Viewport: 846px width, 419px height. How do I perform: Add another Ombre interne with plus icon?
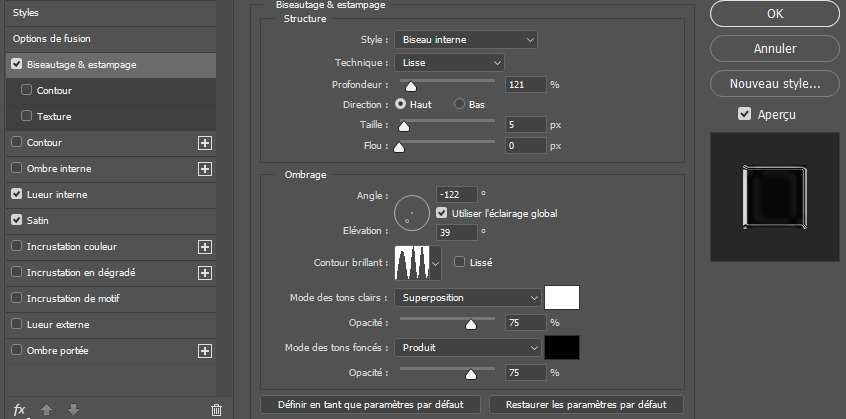point(205,169)
